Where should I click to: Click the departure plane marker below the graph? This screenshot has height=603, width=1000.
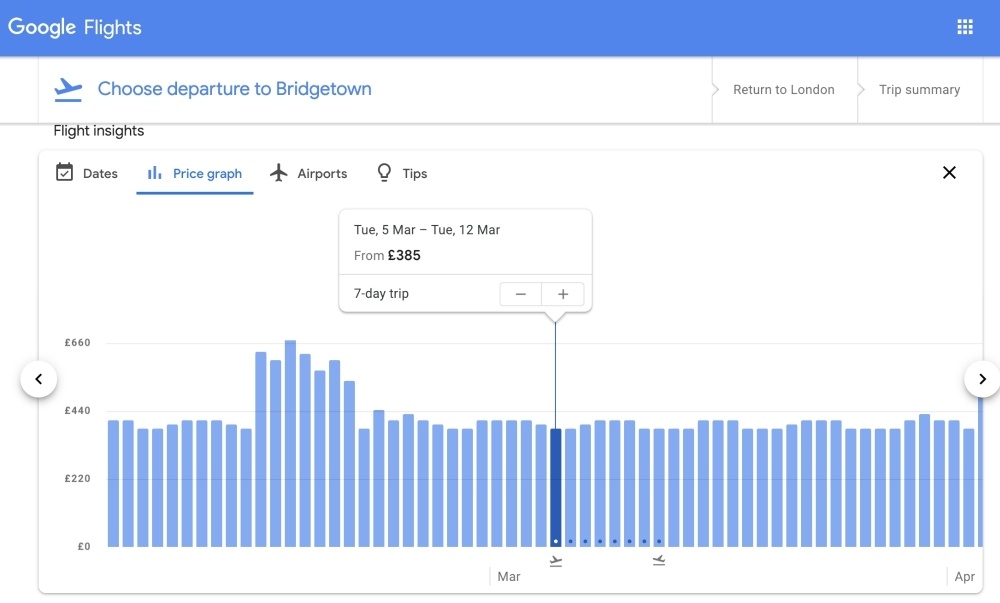pyautogui.click(x=556, y=561)
